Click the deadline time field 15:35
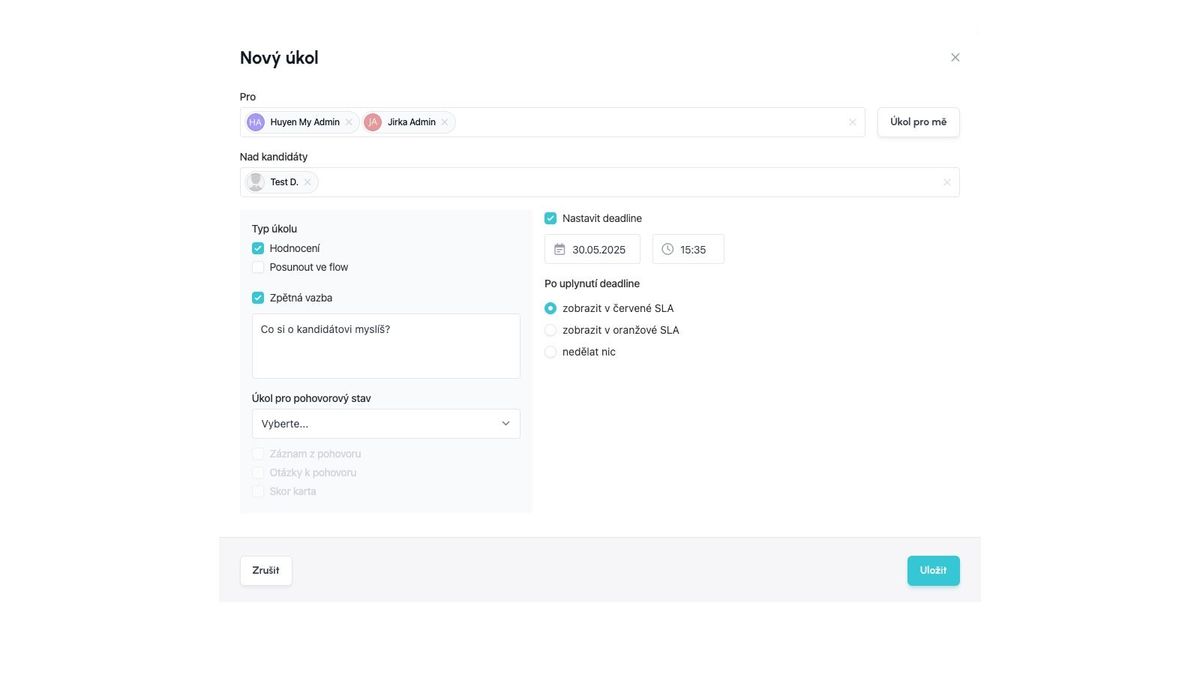1200x675 pixels. point(688,249)
